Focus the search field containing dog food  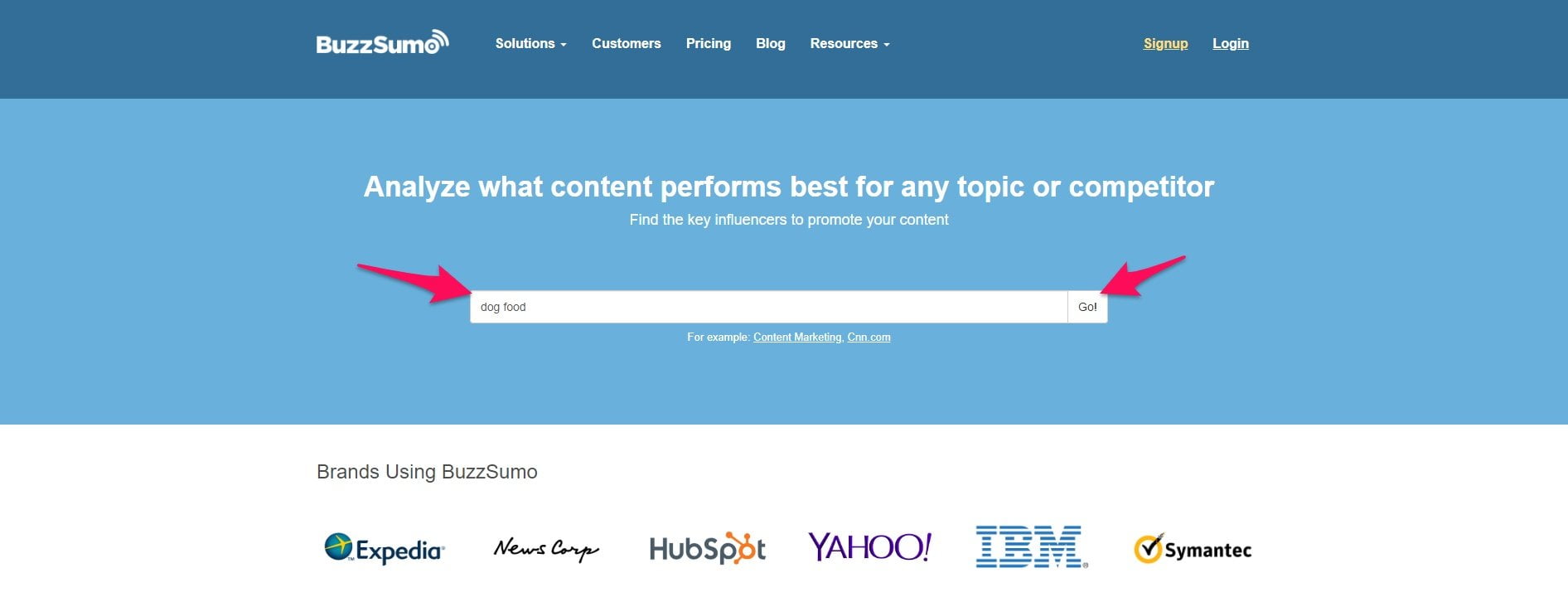click(x=769, y=307)
